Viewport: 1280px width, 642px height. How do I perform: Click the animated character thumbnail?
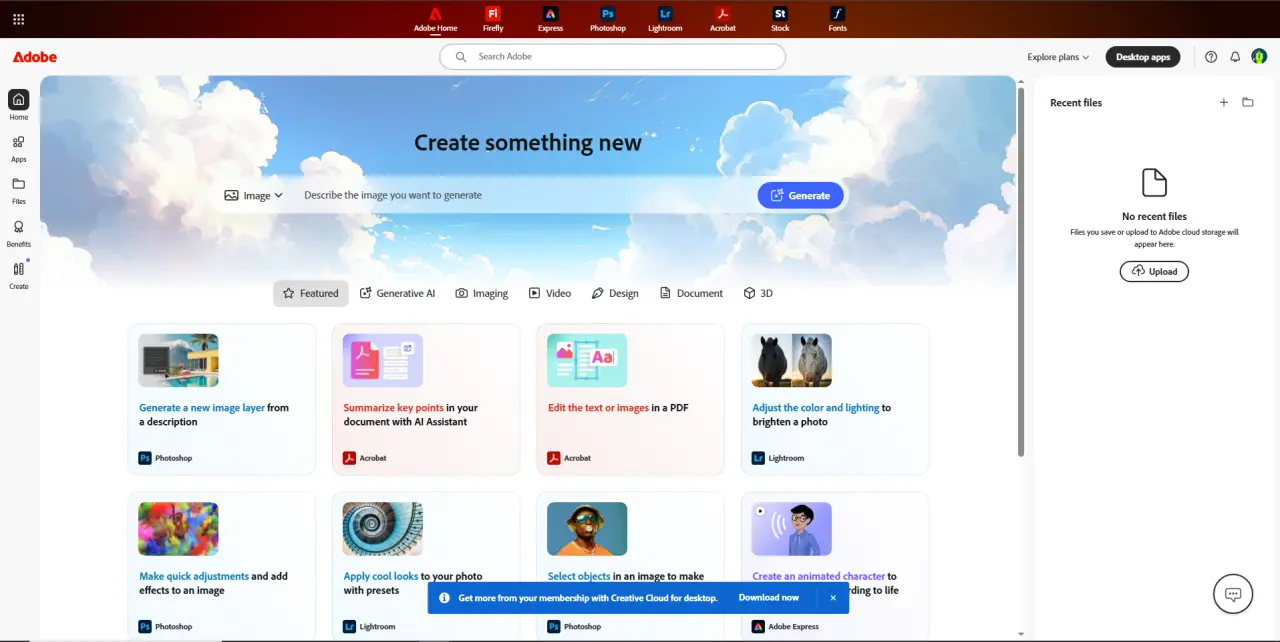[791, 529]
